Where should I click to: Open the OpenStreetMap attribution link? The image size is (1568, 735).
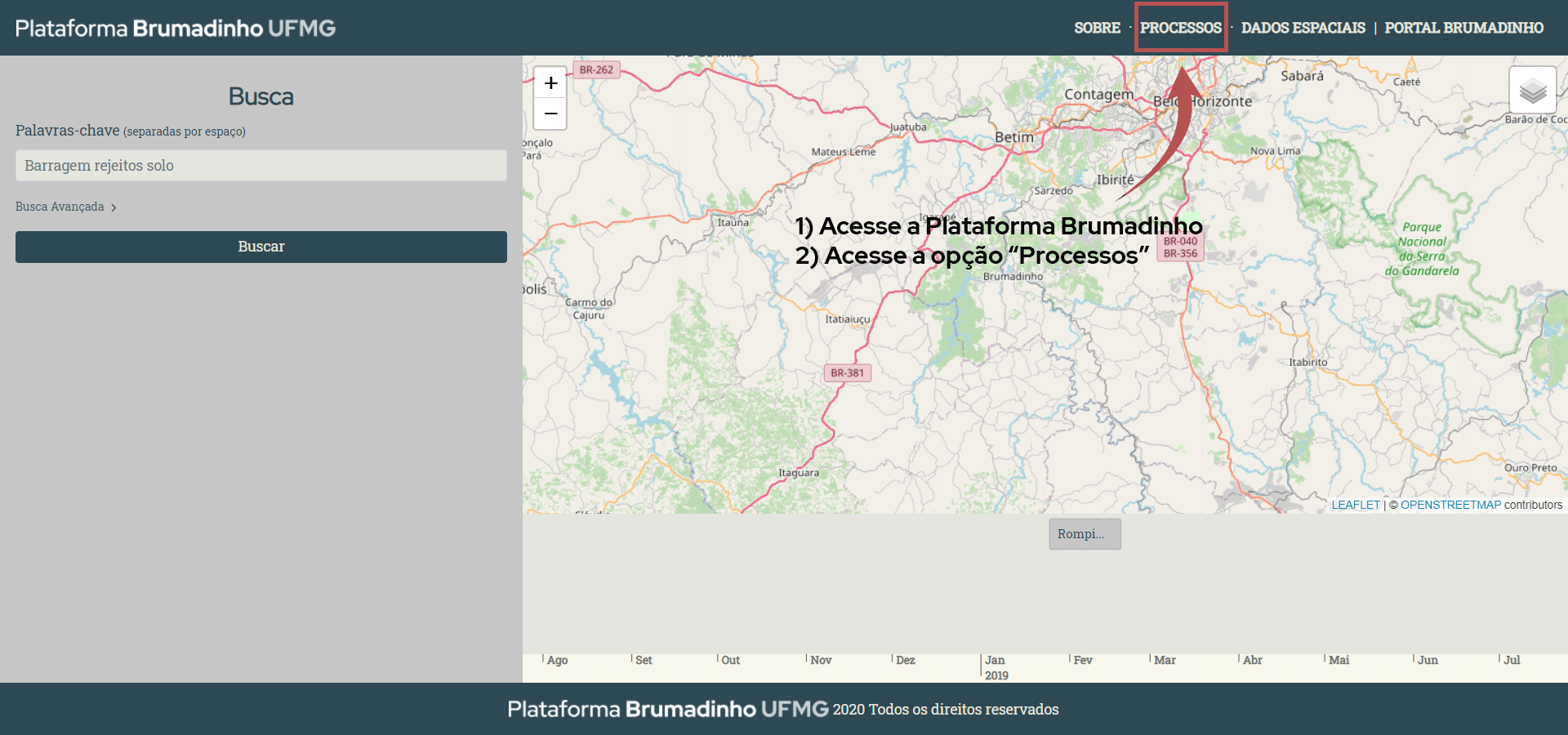click(1450, 505)
